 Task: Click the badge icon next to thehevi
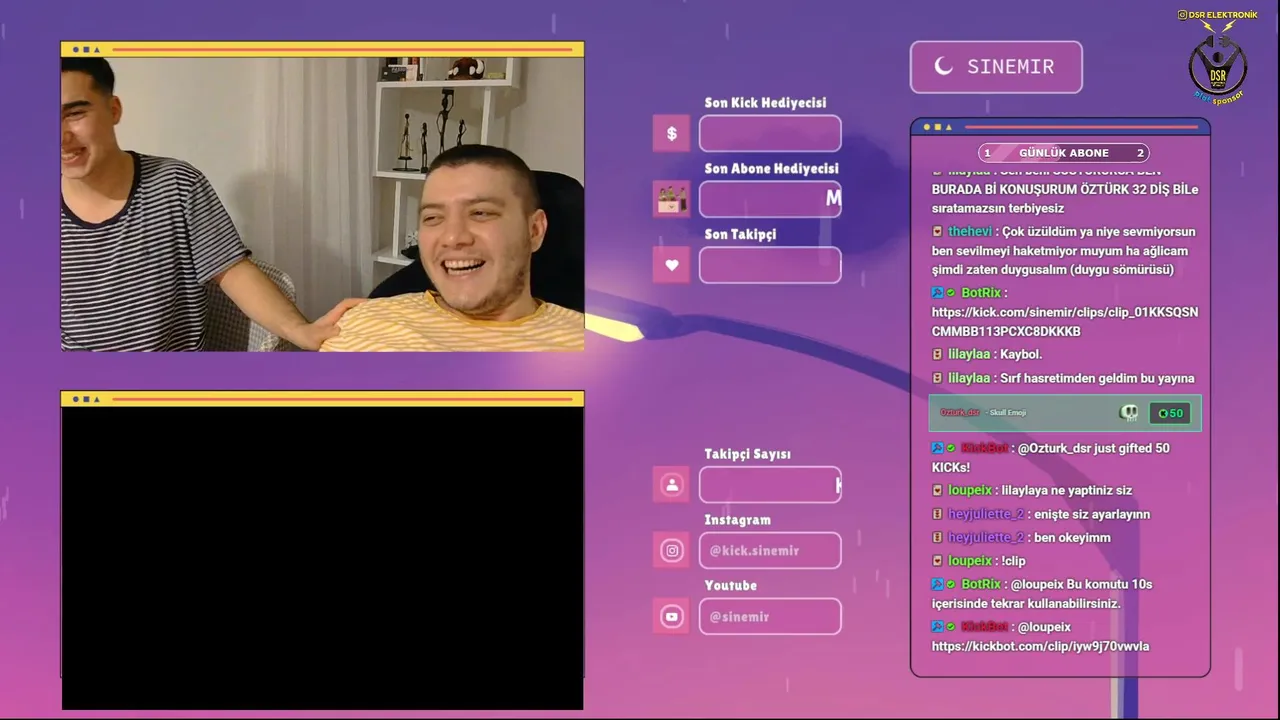(937, 232)
